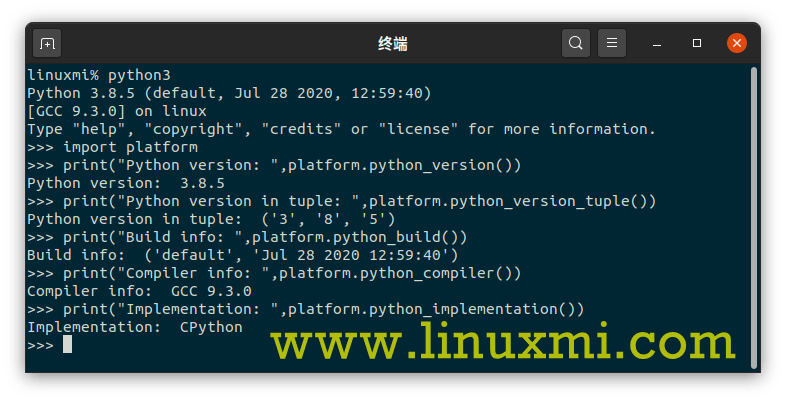Click "python3" on the first line
The image size is (786, 401).
(139, 75)
